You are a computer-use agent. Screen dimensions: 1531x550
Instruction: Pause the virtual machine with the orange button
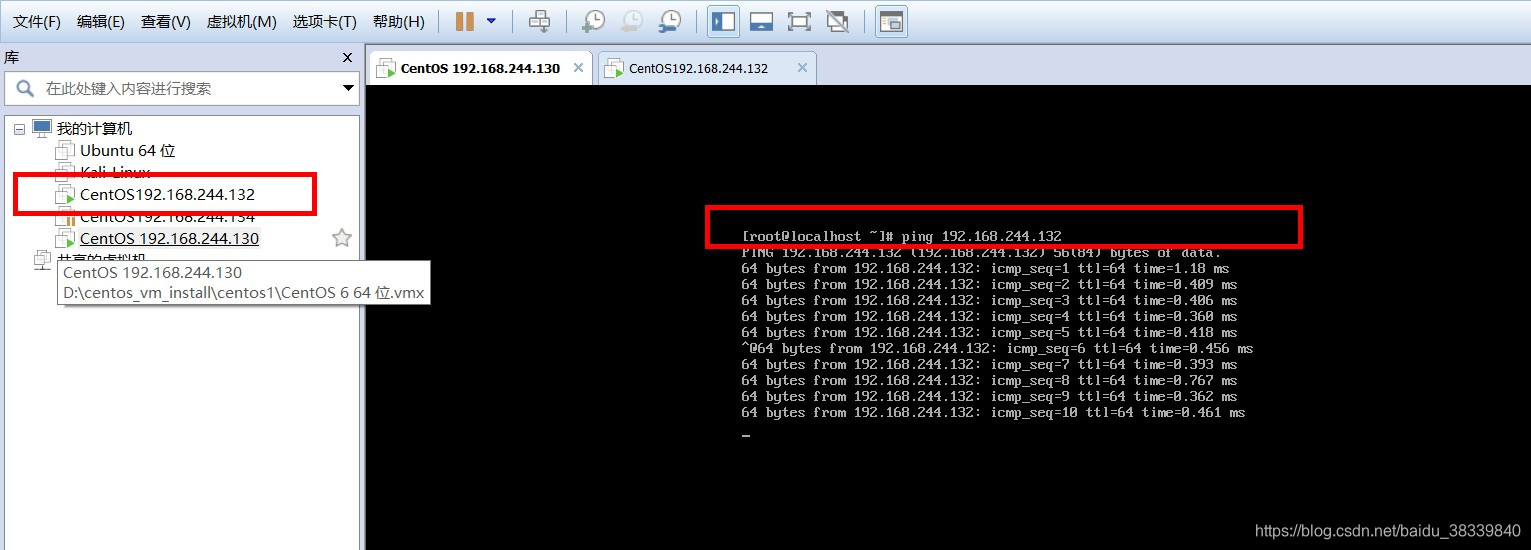pos(464,21)
